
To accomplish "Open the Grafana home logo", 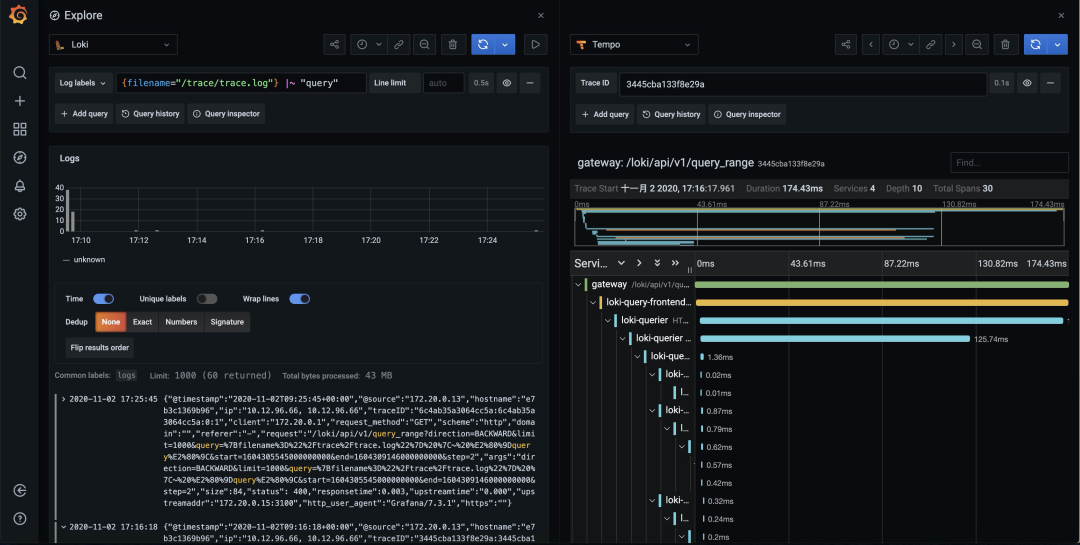I will [x=19, y=14].
